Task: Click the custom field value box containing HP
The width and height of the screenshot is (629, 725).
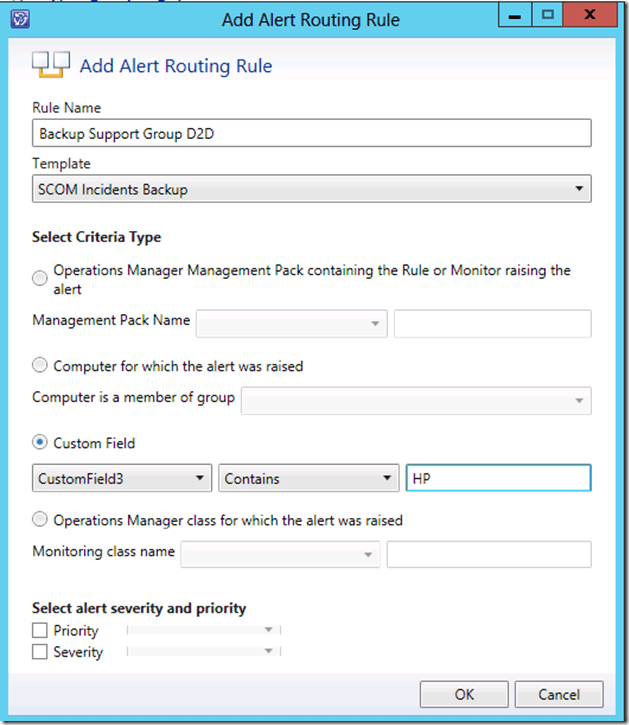Action: 497,479
